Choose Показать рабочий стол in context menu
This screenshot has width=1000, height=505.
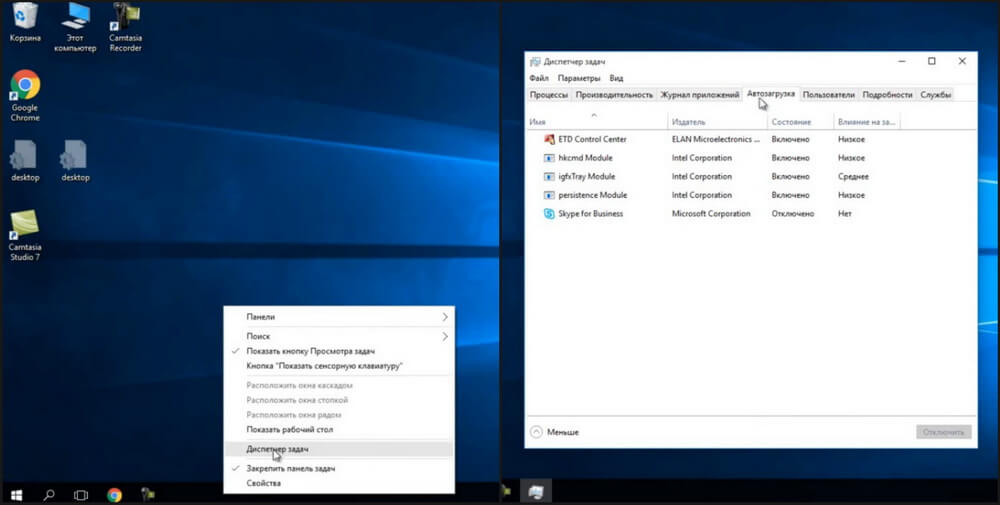339,430
